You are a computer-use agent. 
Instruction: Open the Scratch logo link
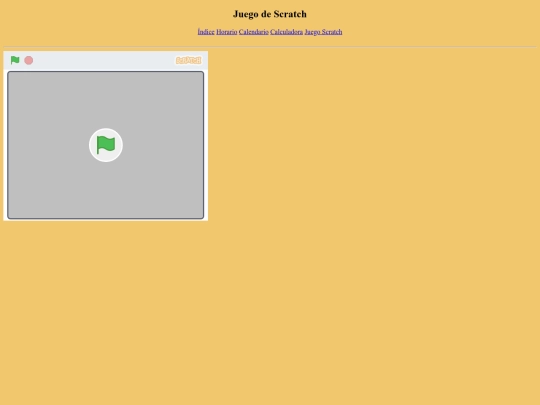188,60
